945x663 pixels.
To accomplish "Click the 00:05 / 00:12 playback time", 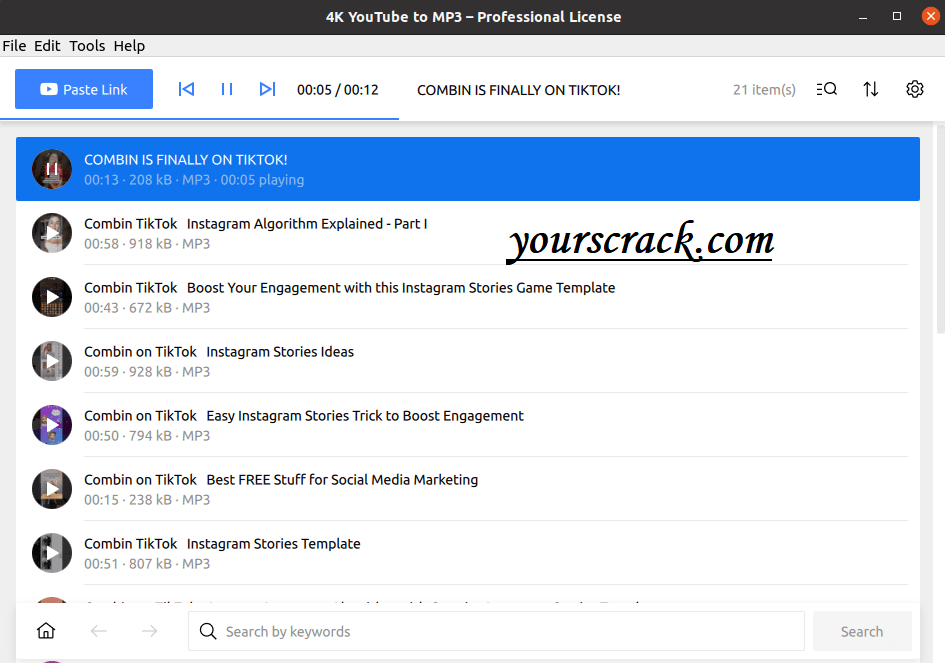I will (338, 90).
